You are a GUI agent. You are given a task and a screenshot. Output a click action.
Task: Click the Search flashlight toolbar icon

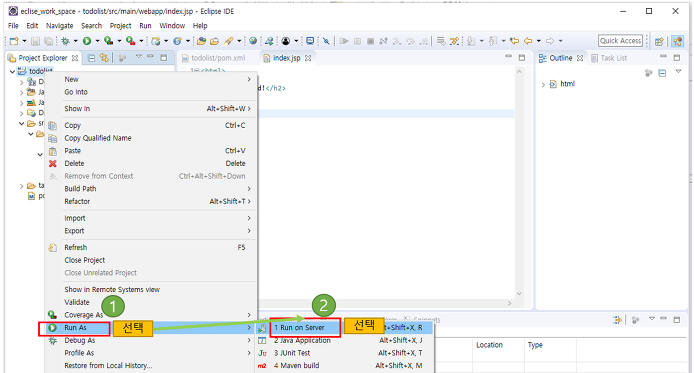[228, 41]
